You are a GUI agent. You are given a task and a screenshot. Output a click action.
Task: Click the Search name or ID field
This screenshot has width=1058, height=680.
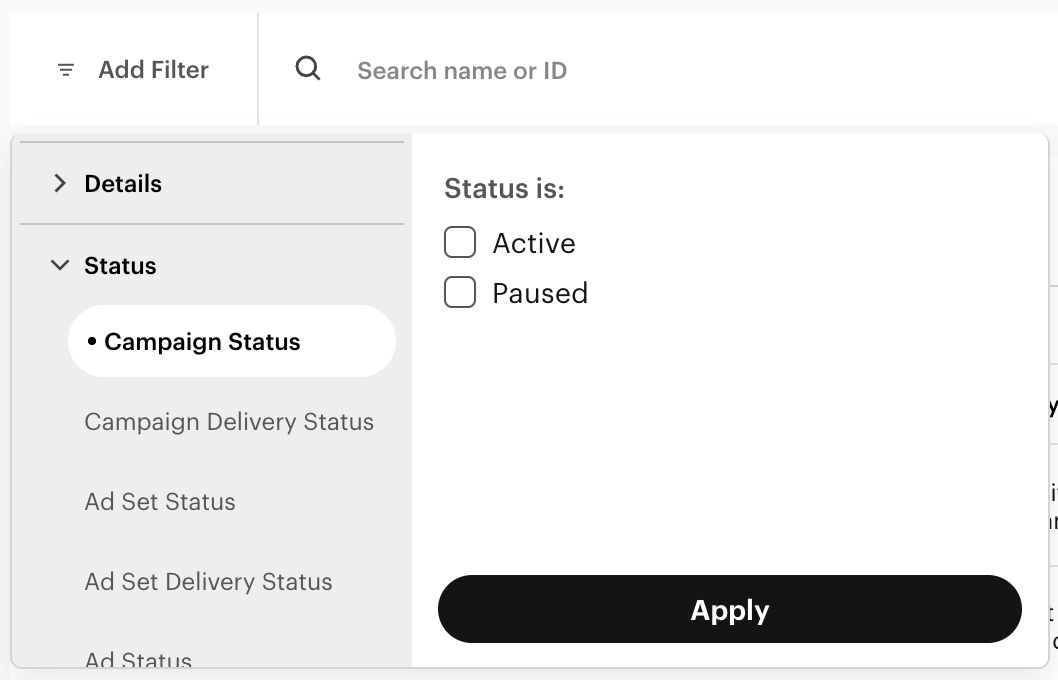tap(462, 70)
